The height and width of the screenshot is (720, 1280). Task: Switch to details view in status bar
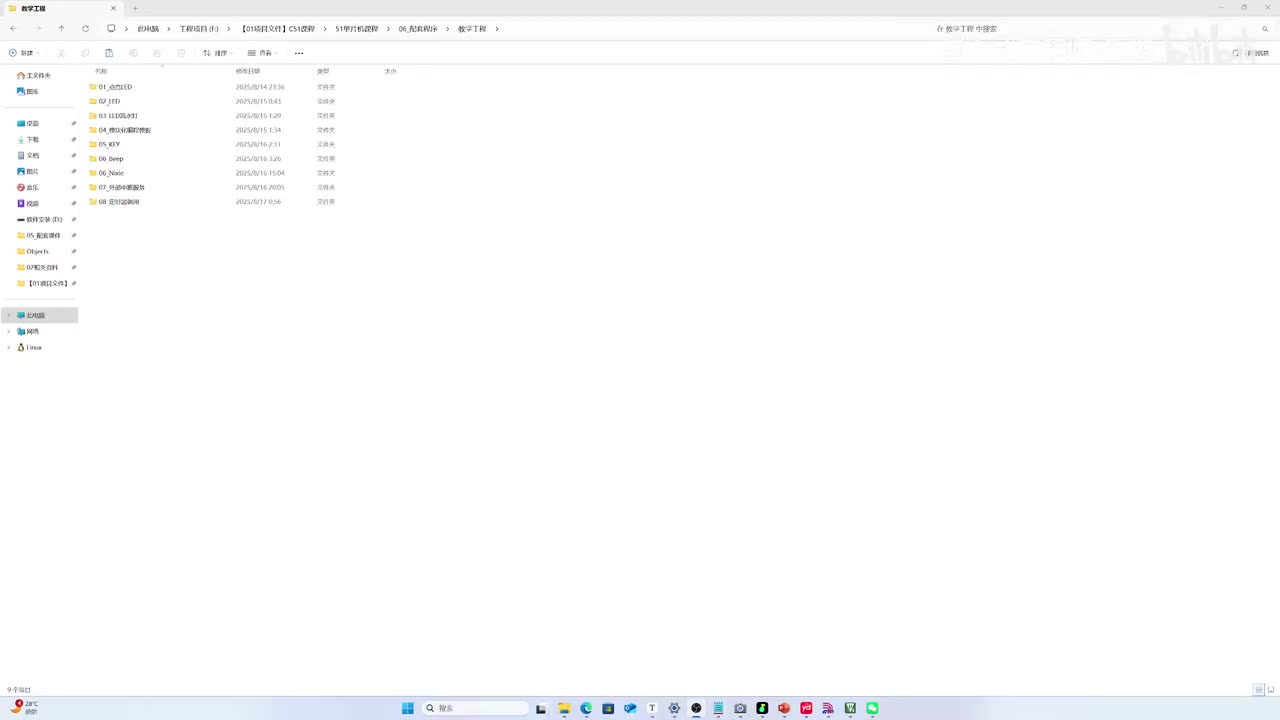1258,690
